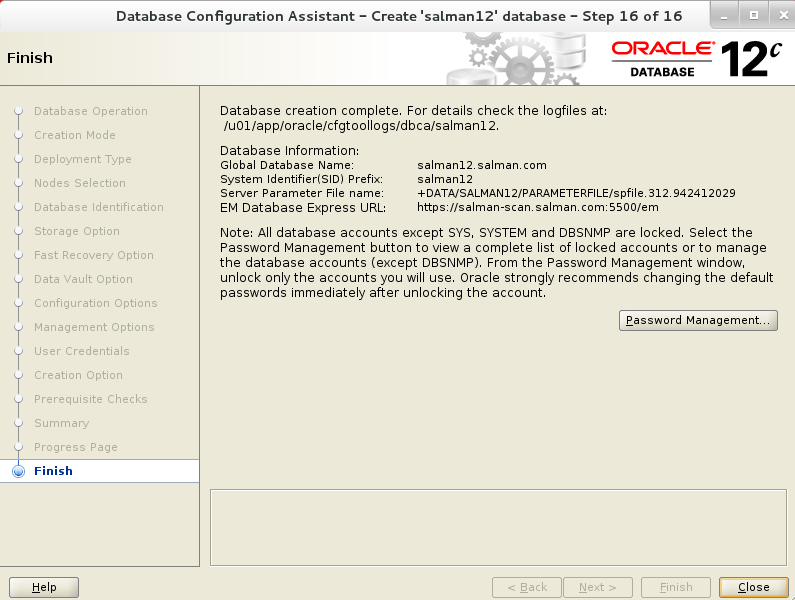
Task: Select the User Credentials step
Action: tap(82, 351)
